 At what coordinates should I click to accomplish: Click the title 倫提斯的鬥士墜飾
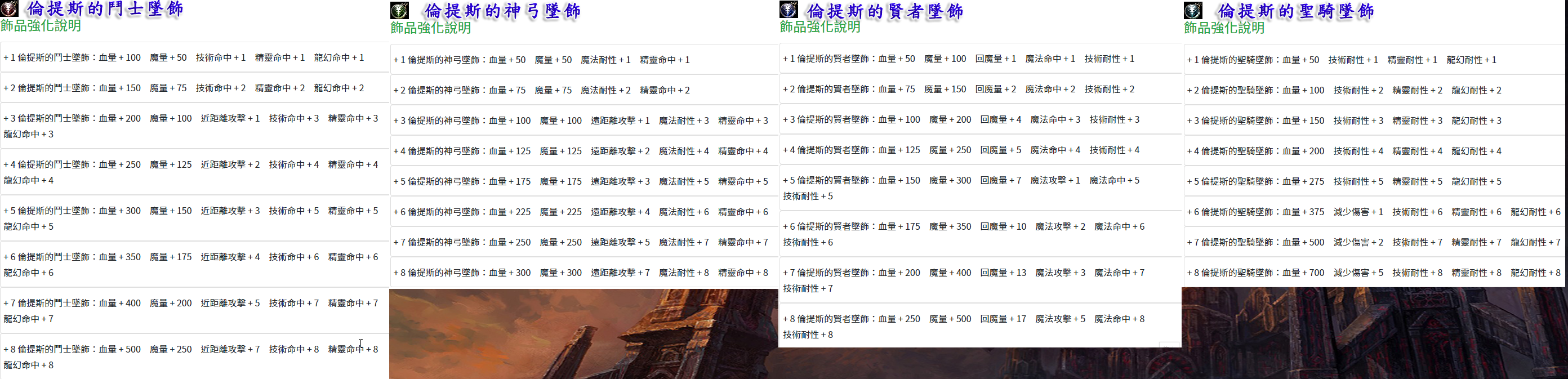[105, 9]
